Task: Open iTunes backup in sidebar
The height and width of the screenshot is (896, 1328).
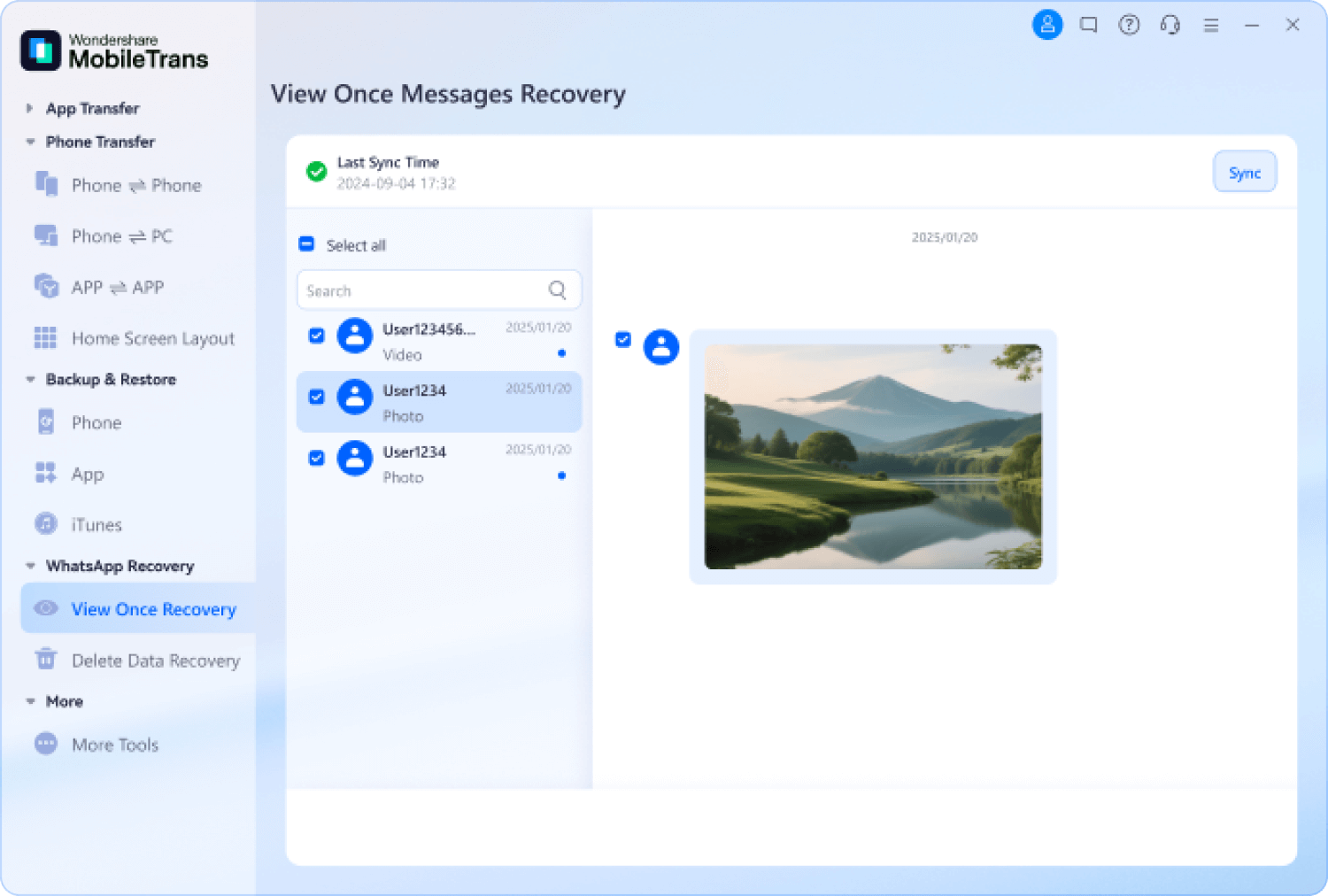Action: click(x=97, y=524)
